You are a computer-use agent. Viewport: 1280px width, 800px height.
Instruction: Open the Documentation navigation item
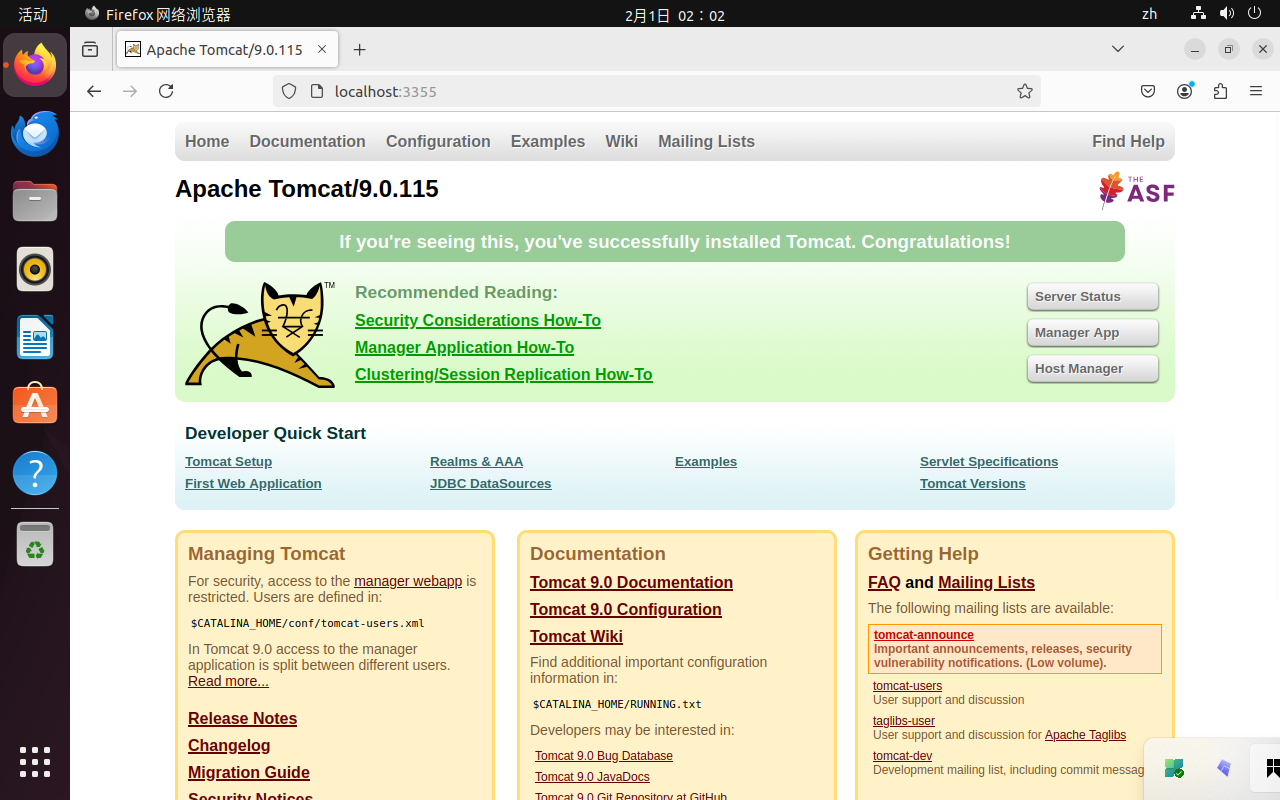coord(307,142)
